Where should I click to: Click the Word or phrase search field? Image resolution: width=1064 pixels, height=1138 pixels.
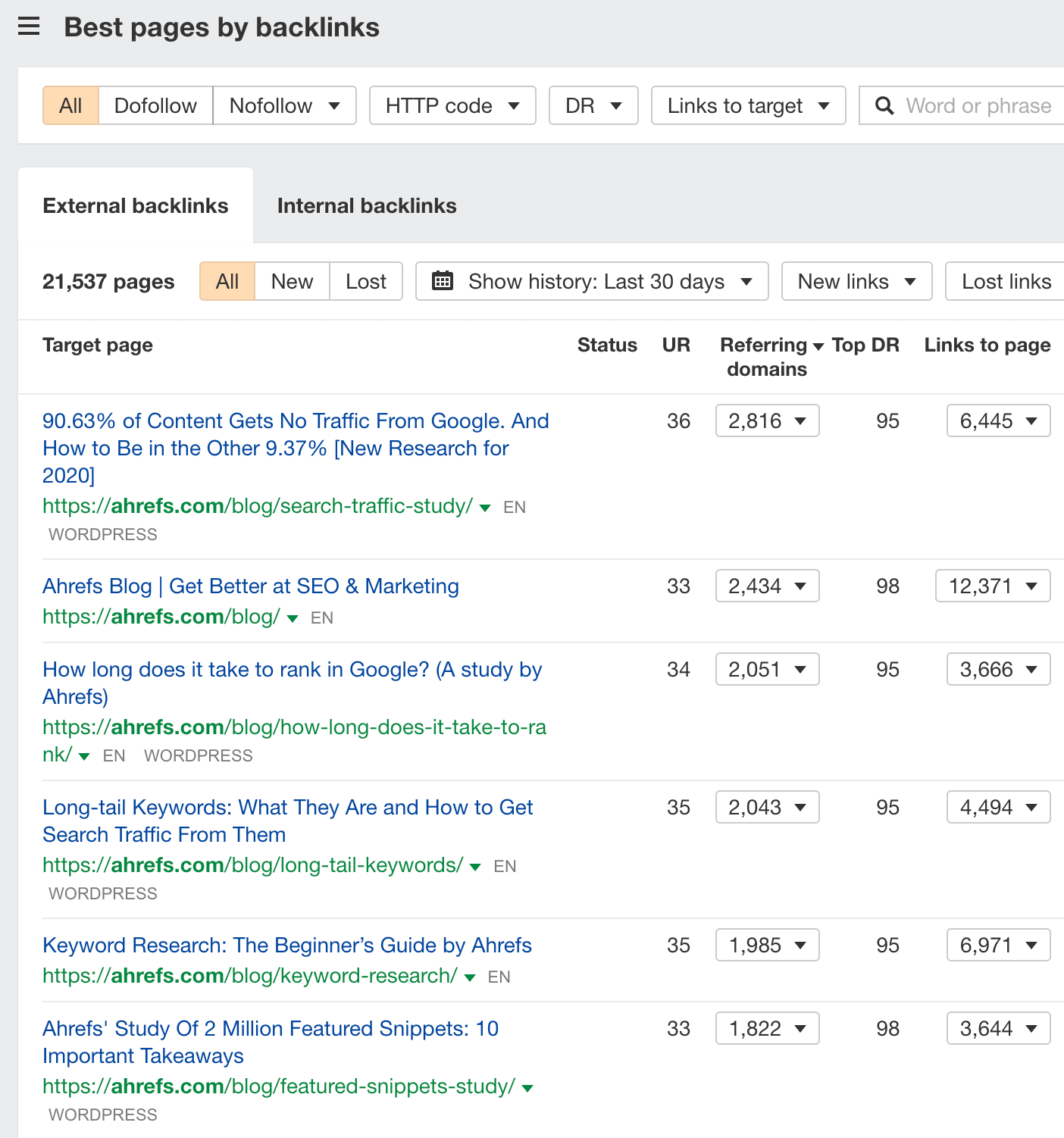click(978, 105)
